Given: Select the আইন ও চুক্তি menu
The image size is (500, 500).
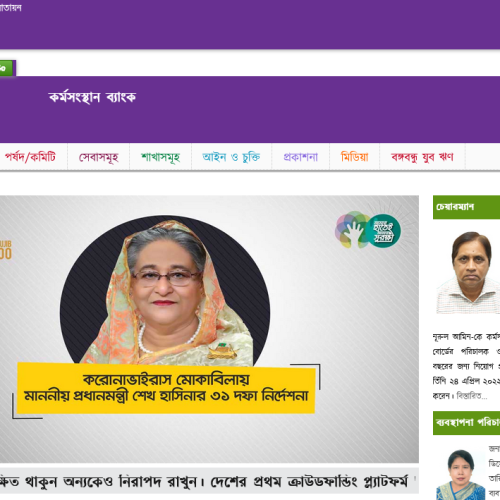Looking at the screenshot, I should pyautogui.click(x=231, y=157).
